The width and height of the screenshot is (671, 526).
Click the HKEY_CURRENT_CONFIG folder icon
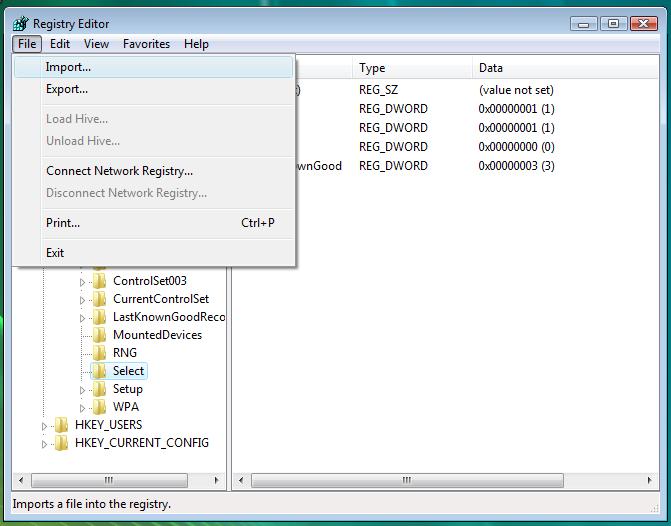62,443
